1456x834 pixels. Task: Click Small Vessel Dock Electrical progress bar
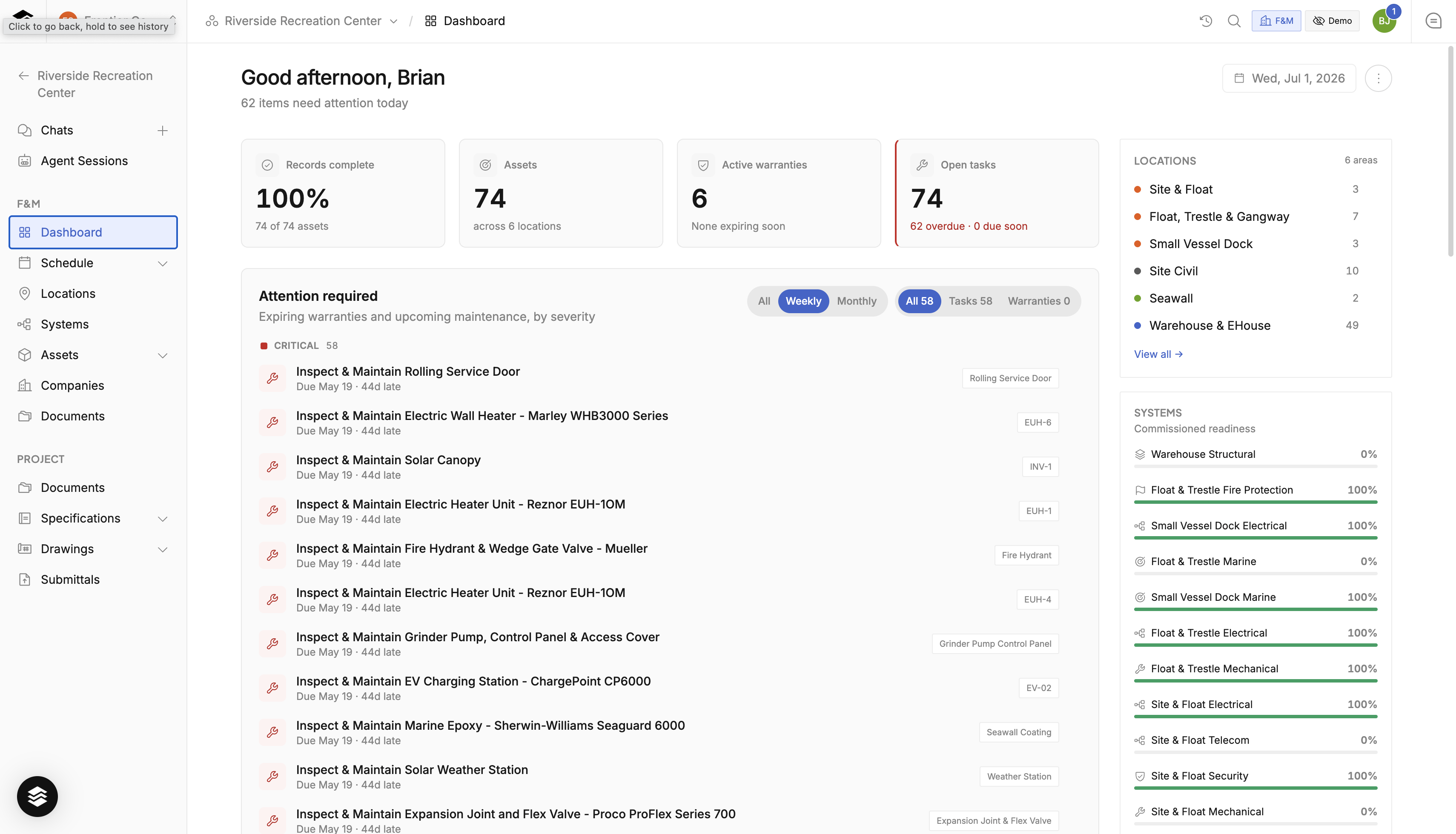(x=1255, y=538)
